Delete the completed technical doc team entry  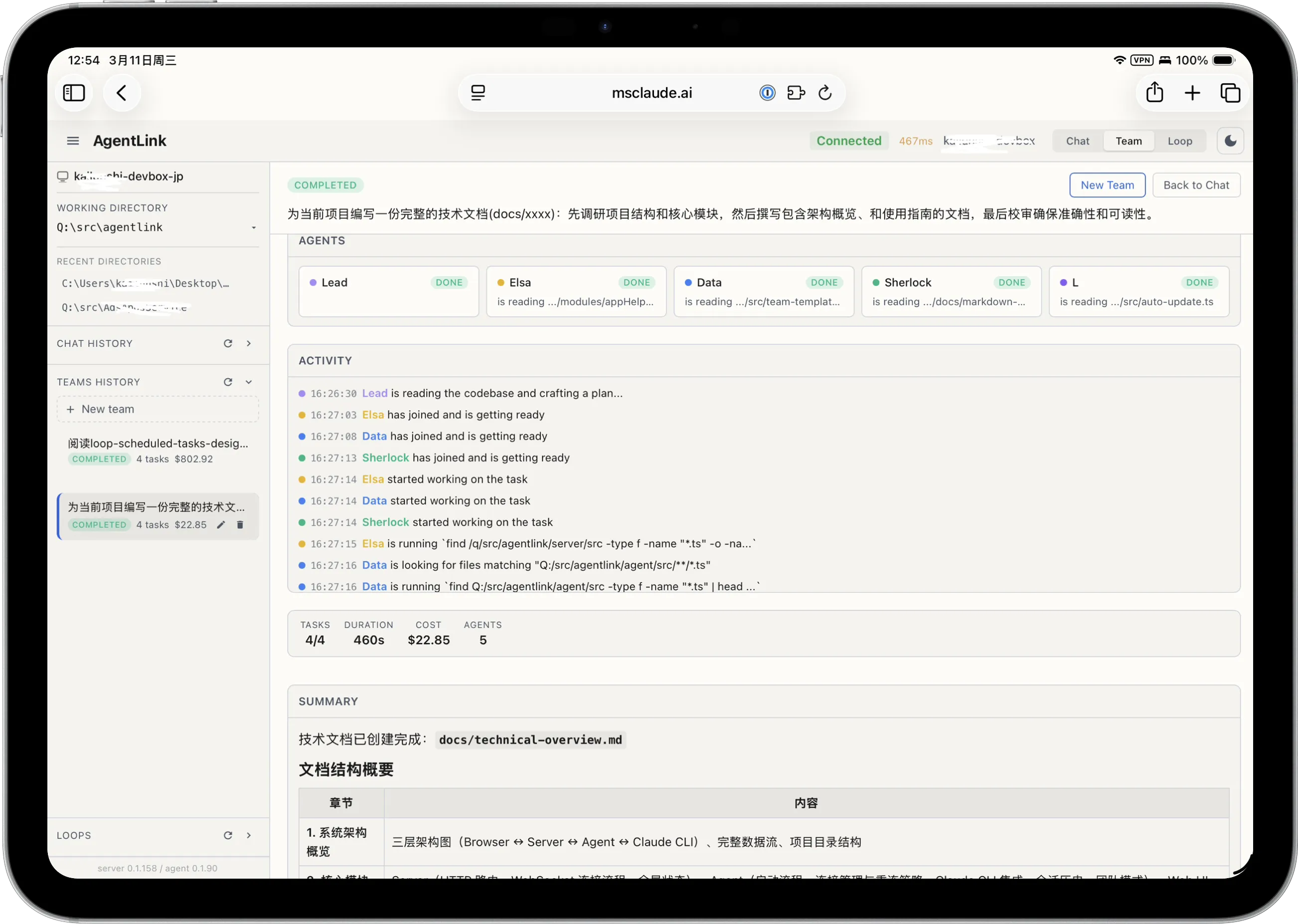[240, 525]
